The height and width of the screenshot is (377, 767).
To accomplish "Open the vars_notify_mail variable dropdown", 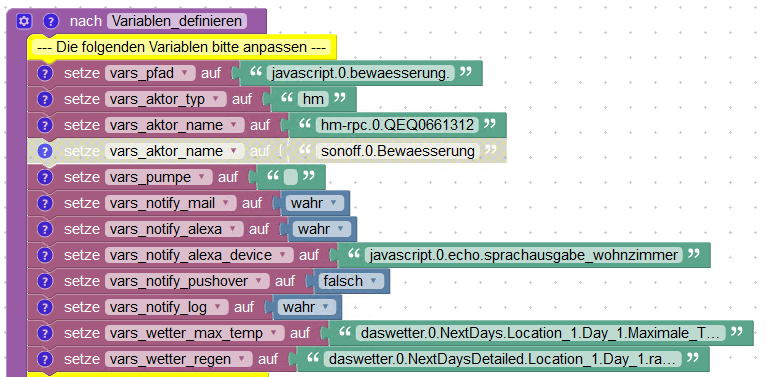I will tap(171, 203).
